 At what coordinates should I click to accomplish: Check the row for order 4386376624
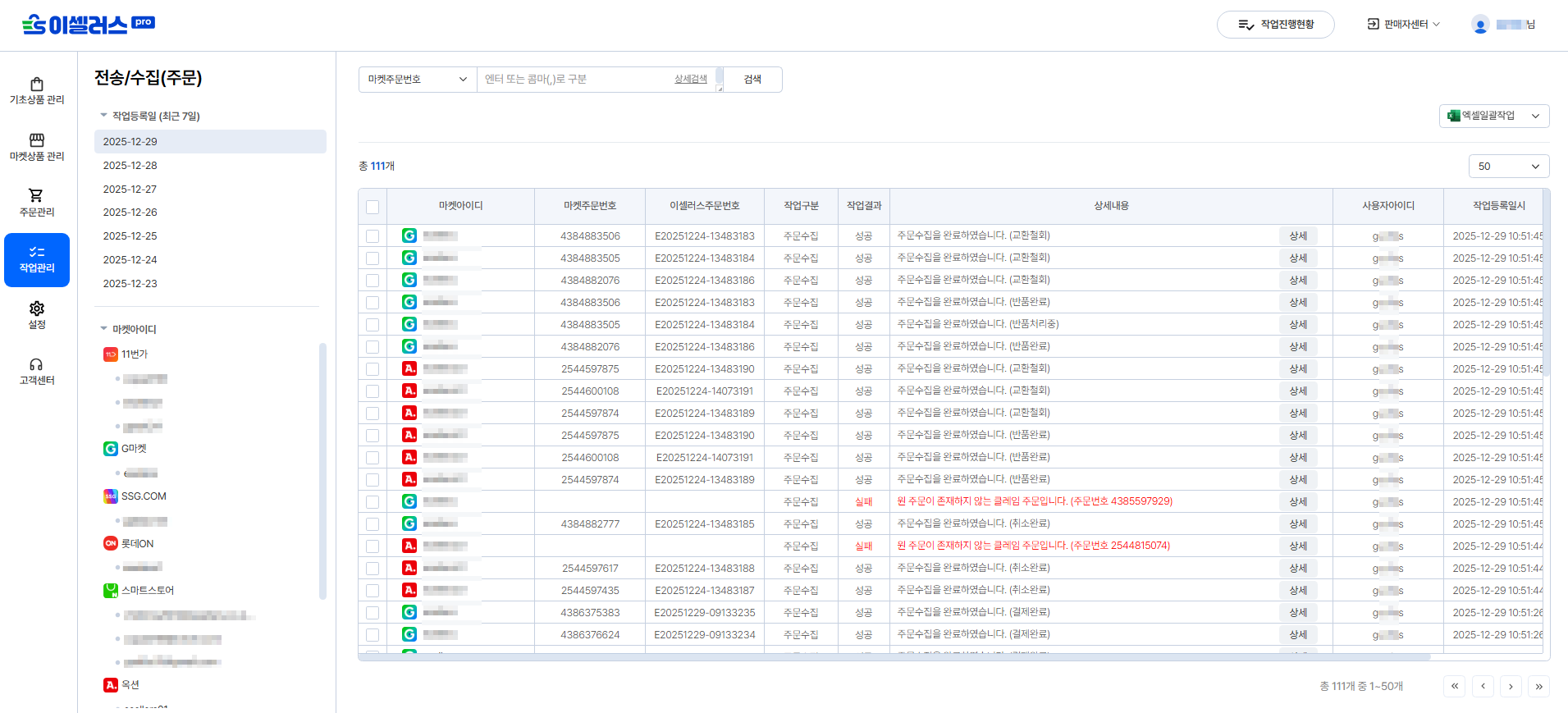[373, 635]
